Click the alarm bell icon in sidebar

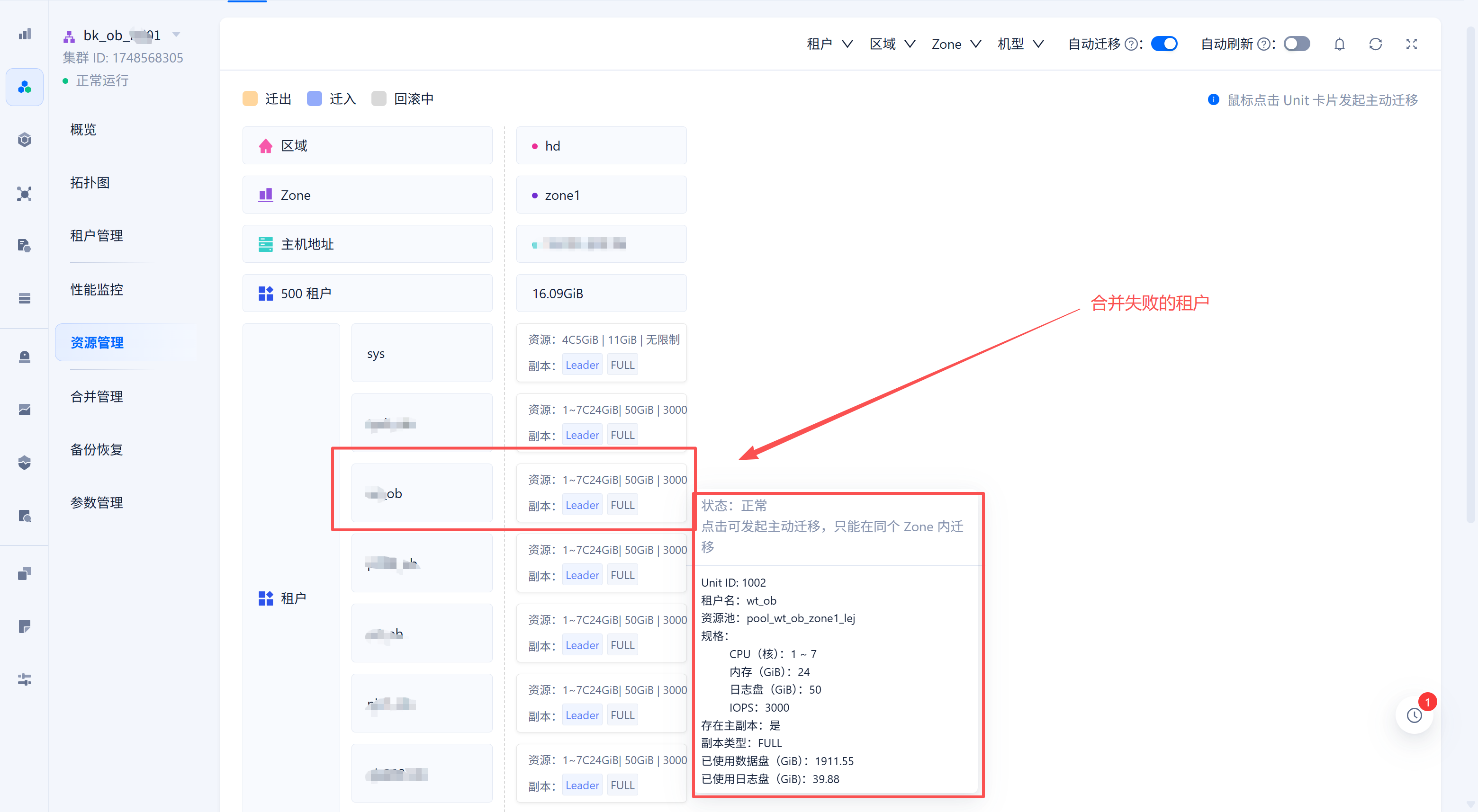(24, 357)
